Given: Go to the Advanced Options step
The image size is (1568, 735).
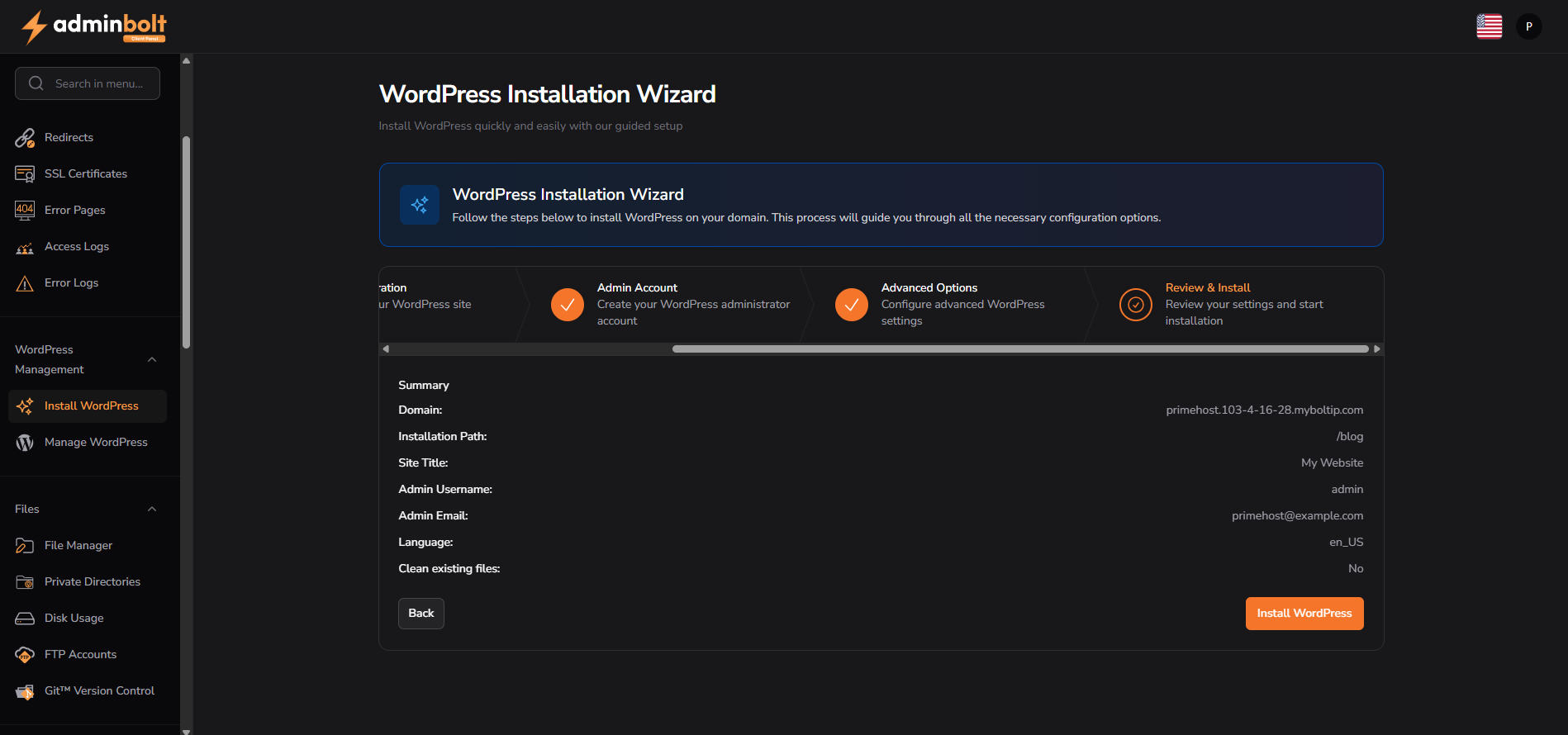Looking at the screenshot, I should (954, 304).
